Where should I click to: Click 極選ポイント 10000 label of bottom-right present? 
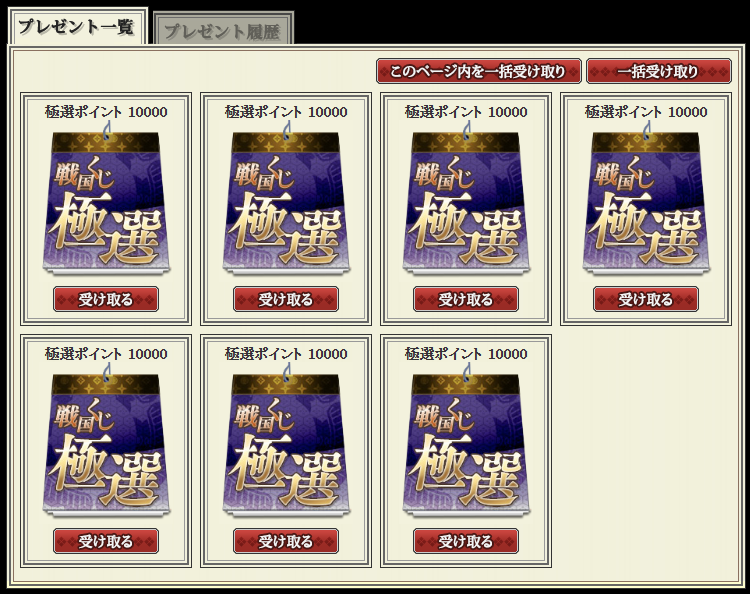point(466,354)
